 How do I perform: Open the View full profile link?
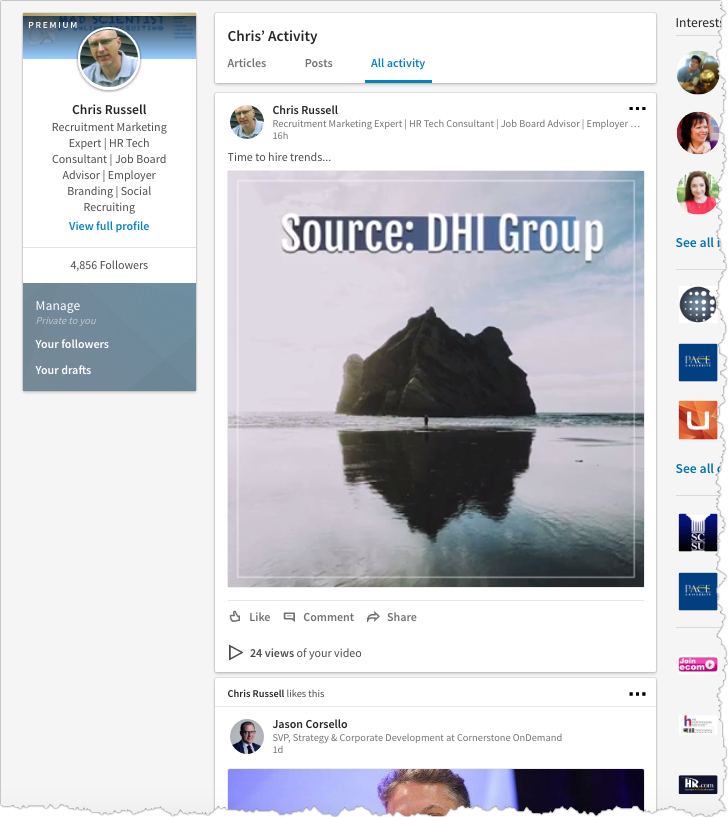[109, 226]
